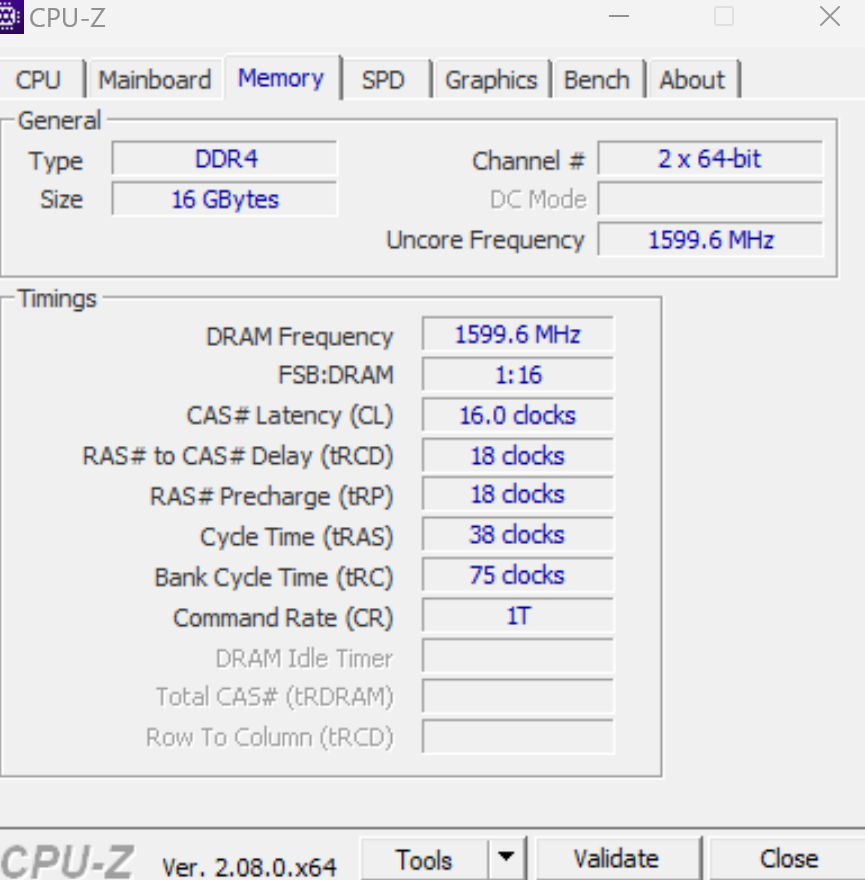Click the empty DRAM Idle Timer field

518,656
